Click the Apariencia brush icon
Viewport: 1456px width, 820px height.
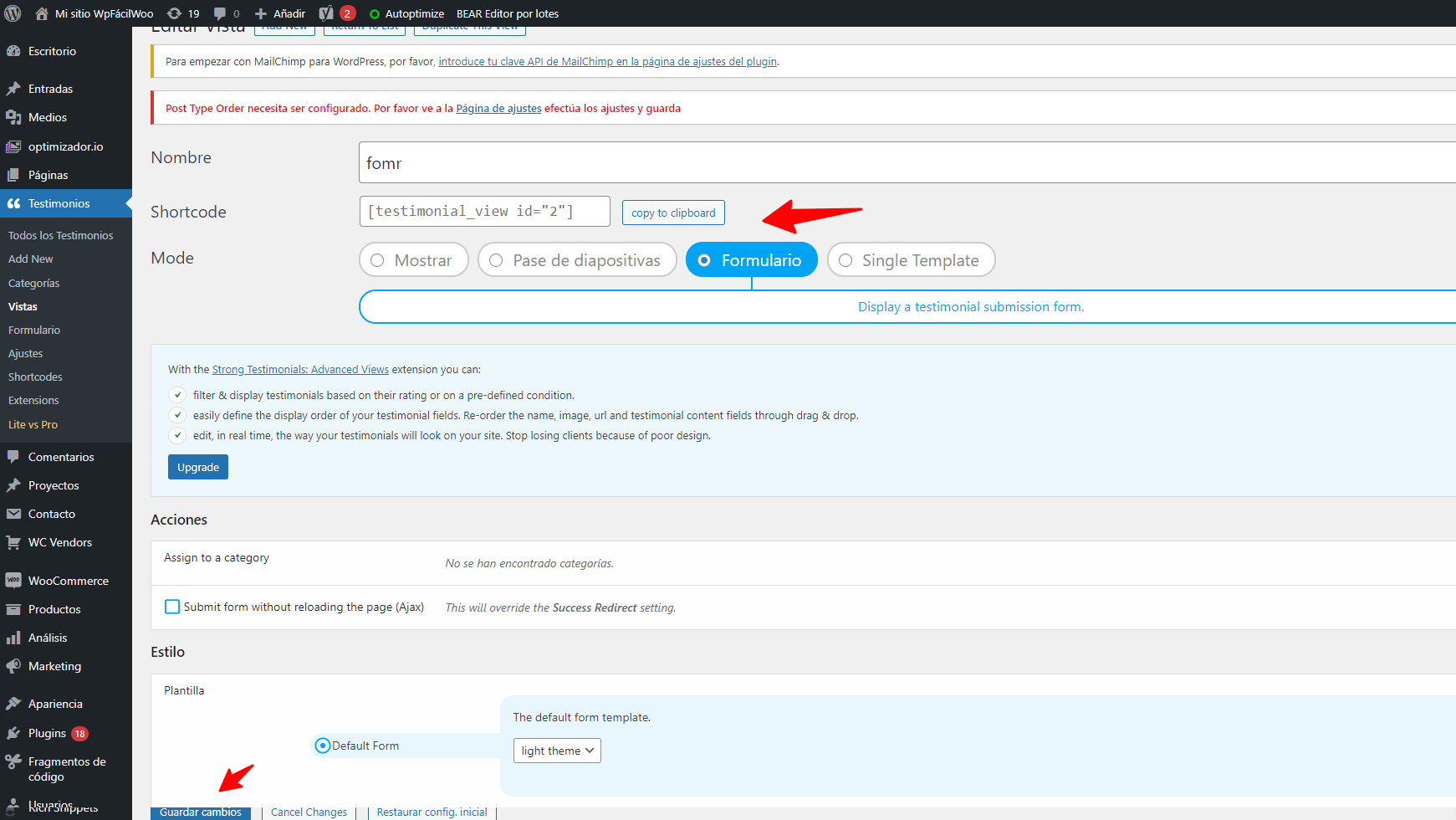tap(13, 704)
